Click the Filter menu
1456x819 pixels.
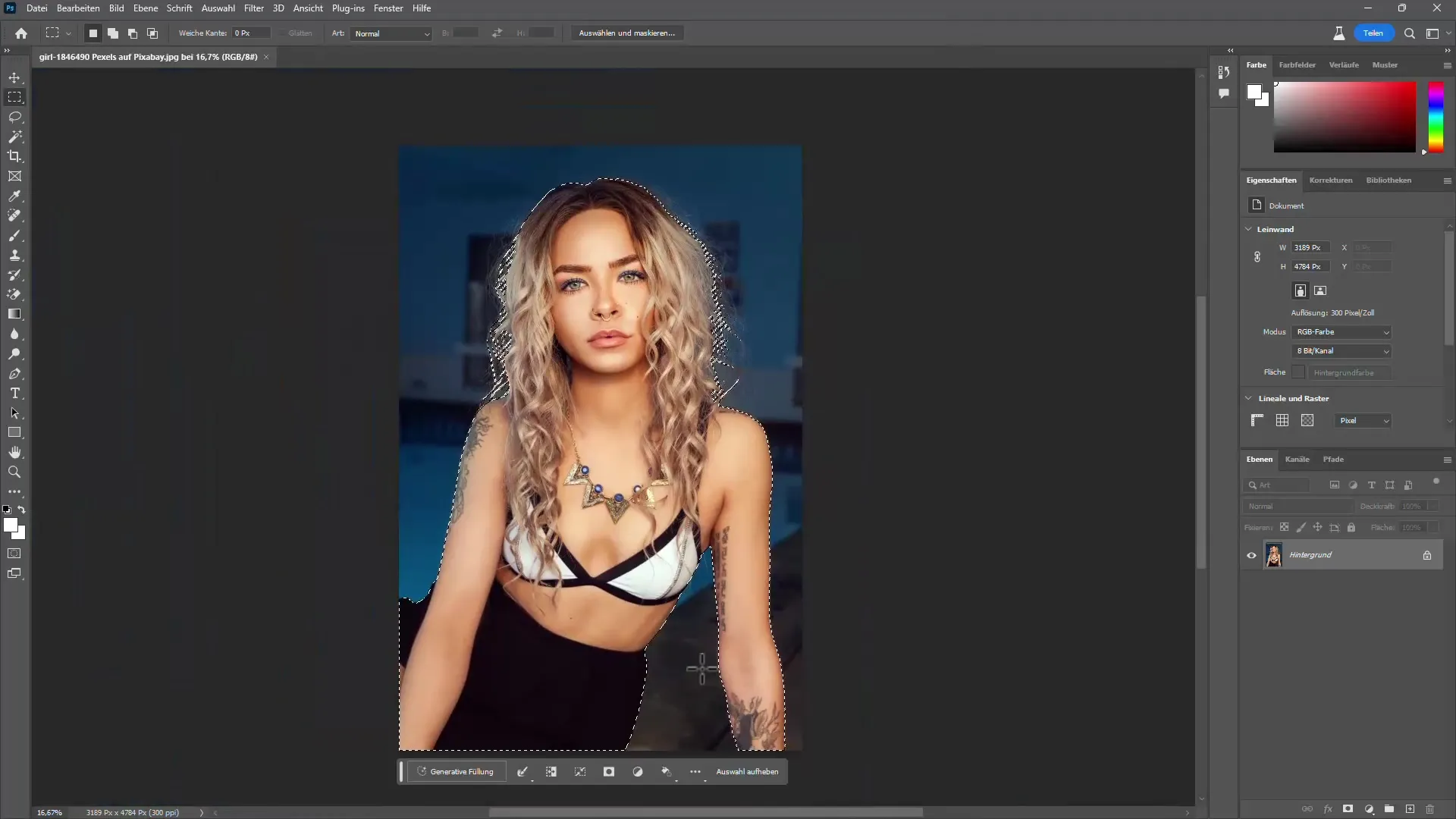(253, 8)
